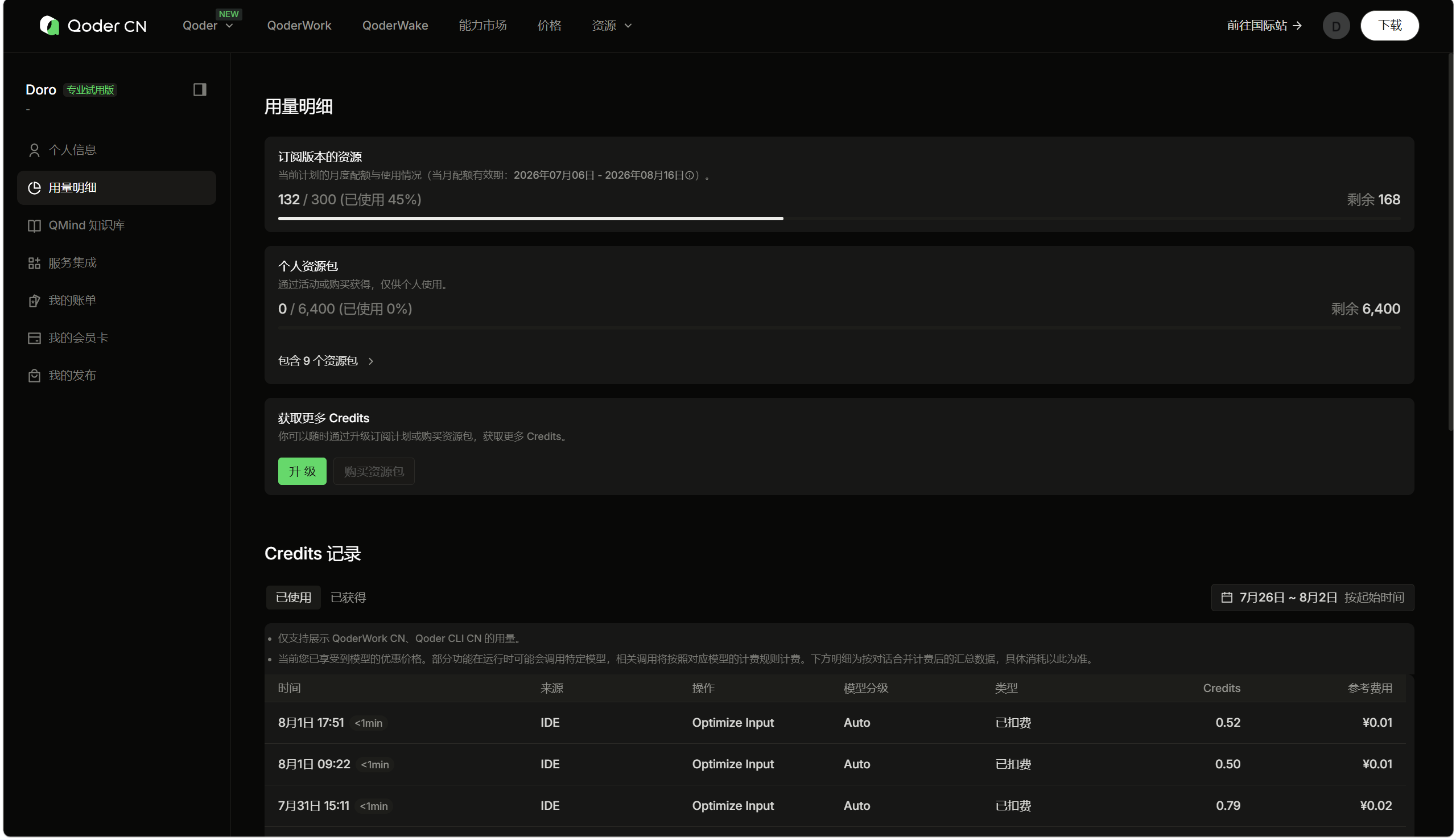Click the 模型分级 column header
The height and width of the screenshot is (840, 1456).
tap(865, 688)
